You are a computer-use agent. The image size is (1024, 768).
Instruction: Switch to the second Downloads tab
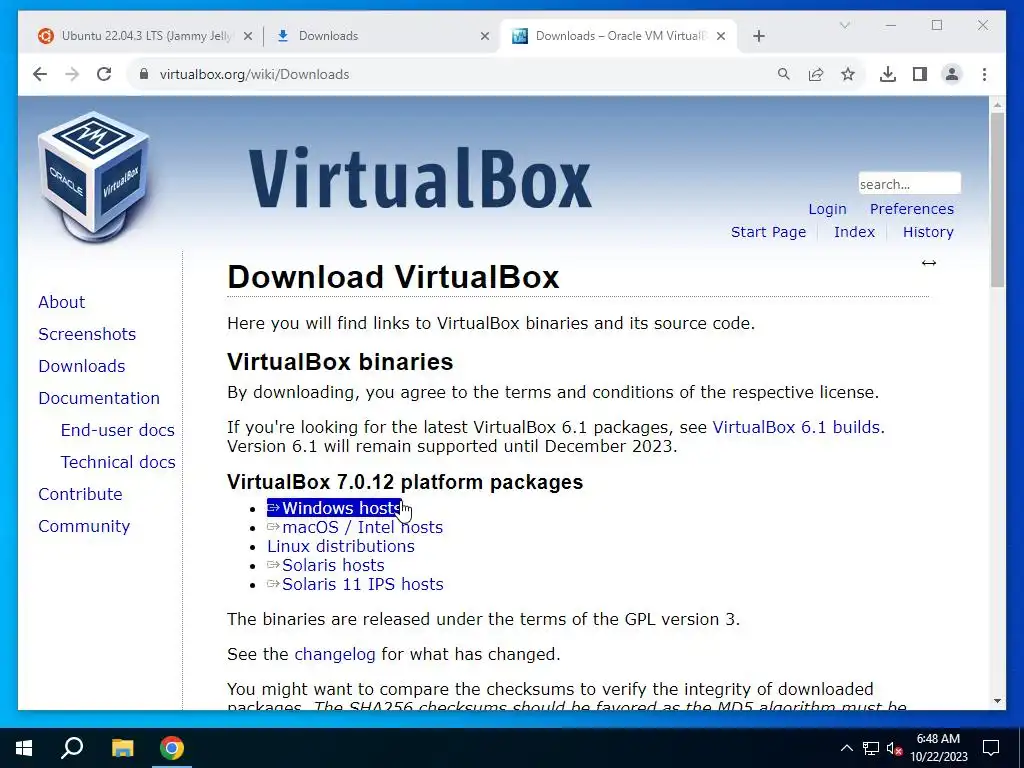381,36
